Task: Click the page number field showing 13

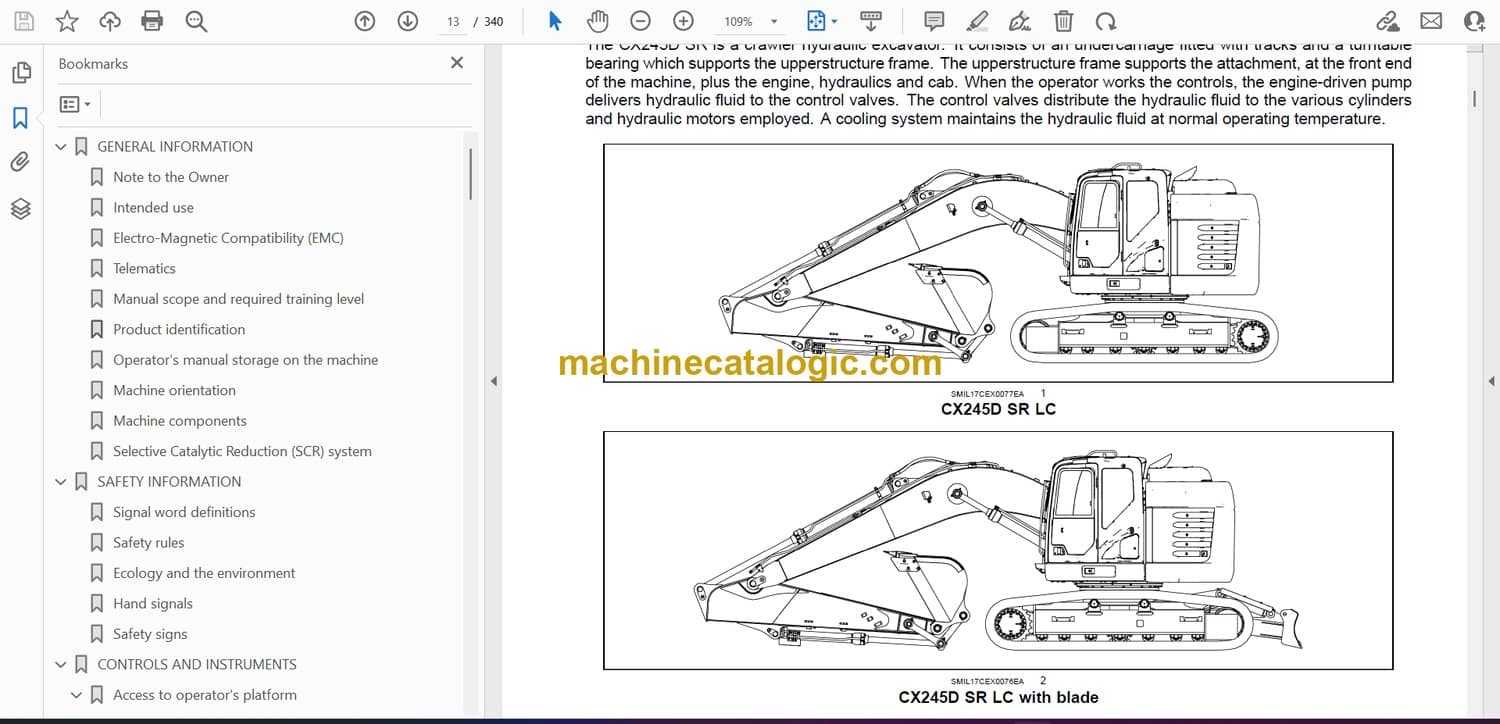Action: pos(453,21)
